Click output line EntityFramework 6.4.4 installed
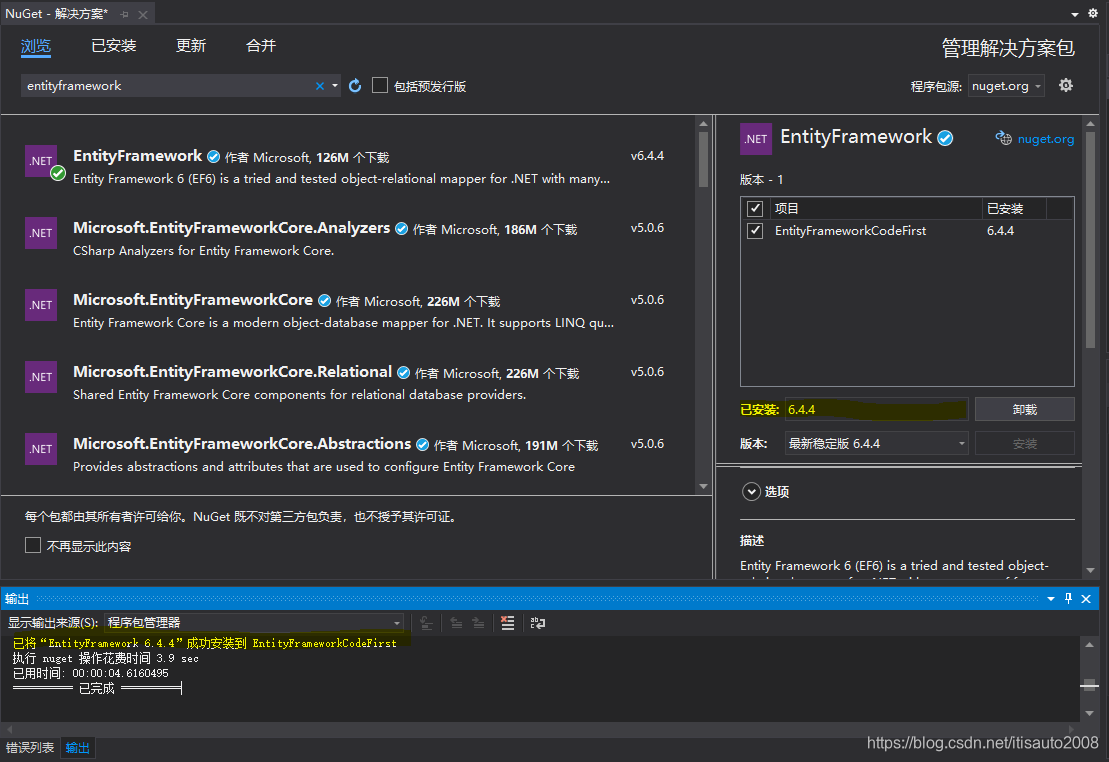Viewport: 1109px width, 762px height. (x=204, y=643)
